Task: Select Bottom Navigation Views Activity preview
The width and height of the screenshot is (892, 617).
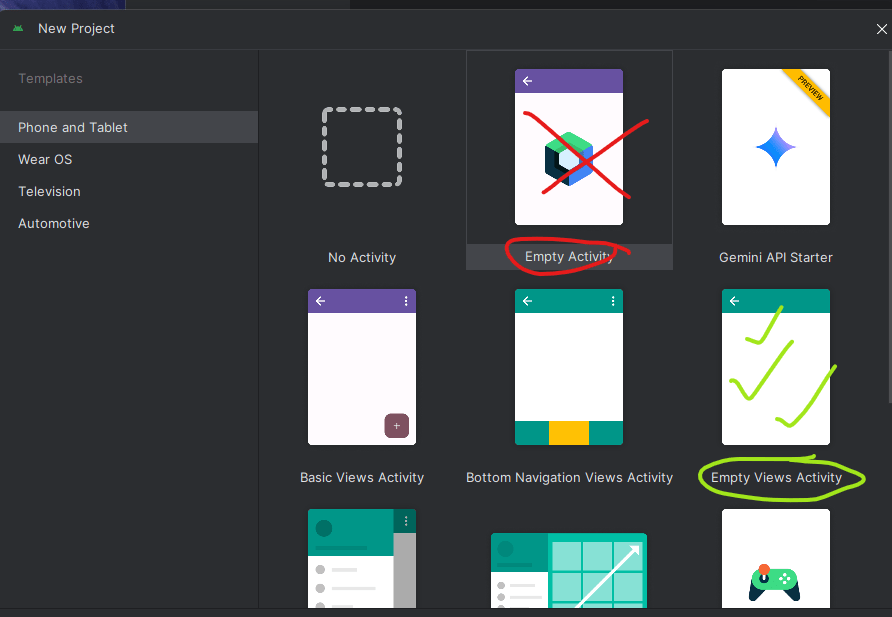Action: pos(569,367)
